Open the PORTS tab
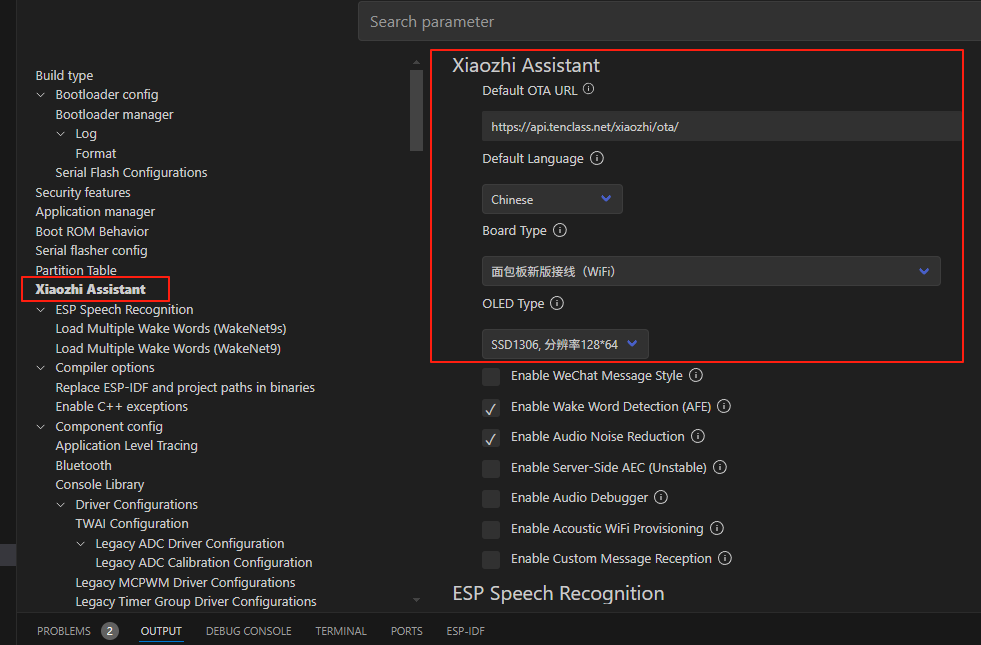 tap(407, 631)
